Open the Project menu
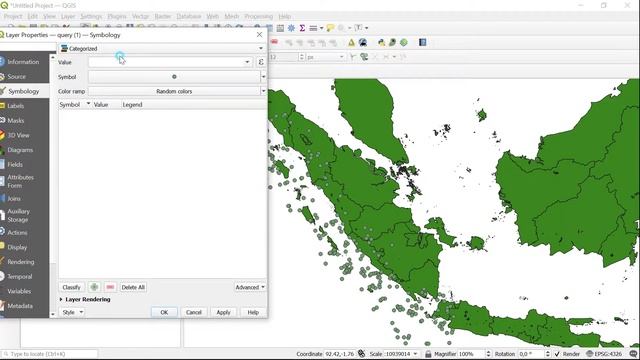Screen dimensions: 640x360 point(13,16)
